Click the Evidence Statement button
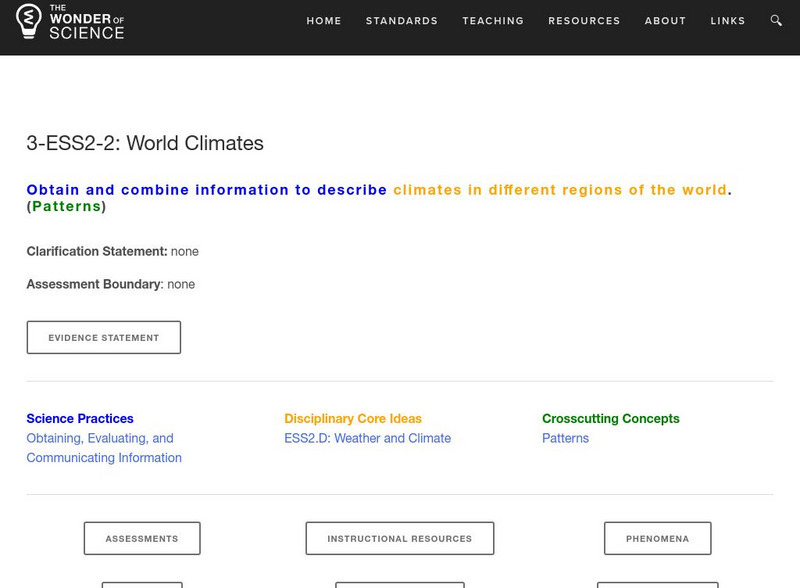 click(x=104, y=338)
